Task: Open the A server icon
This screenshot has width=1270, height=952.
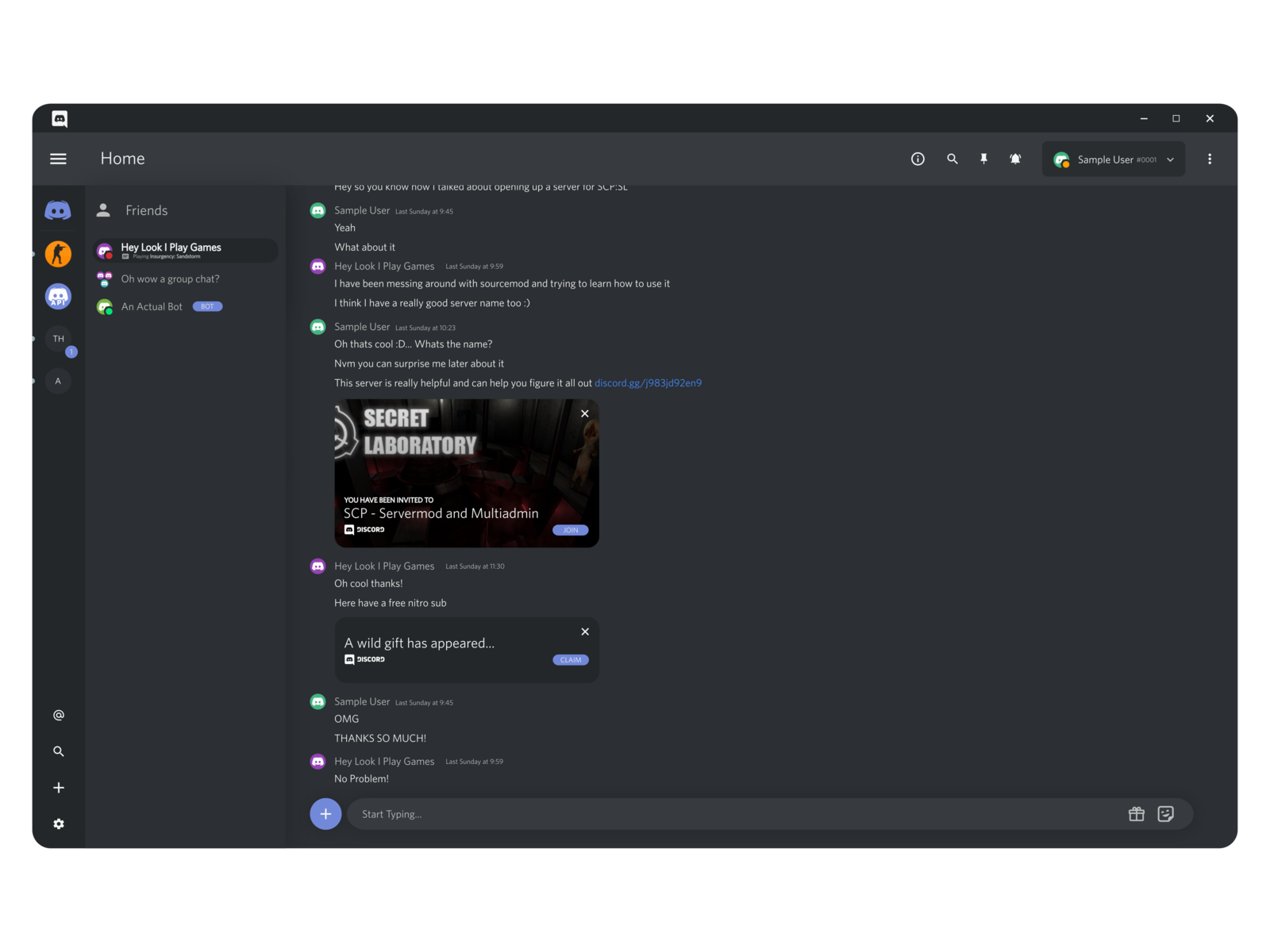Action: 58,382
